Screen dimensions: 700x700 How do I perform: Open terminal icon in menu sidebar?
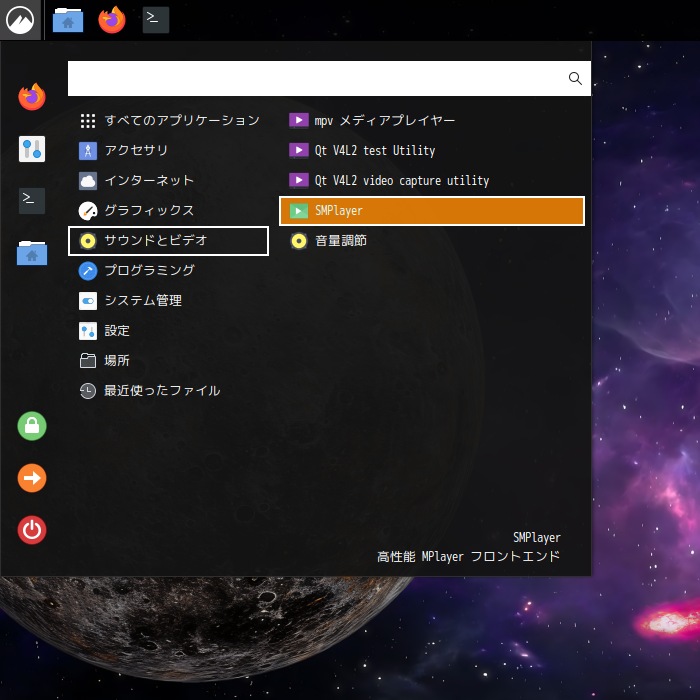click(x=32, y=201)
